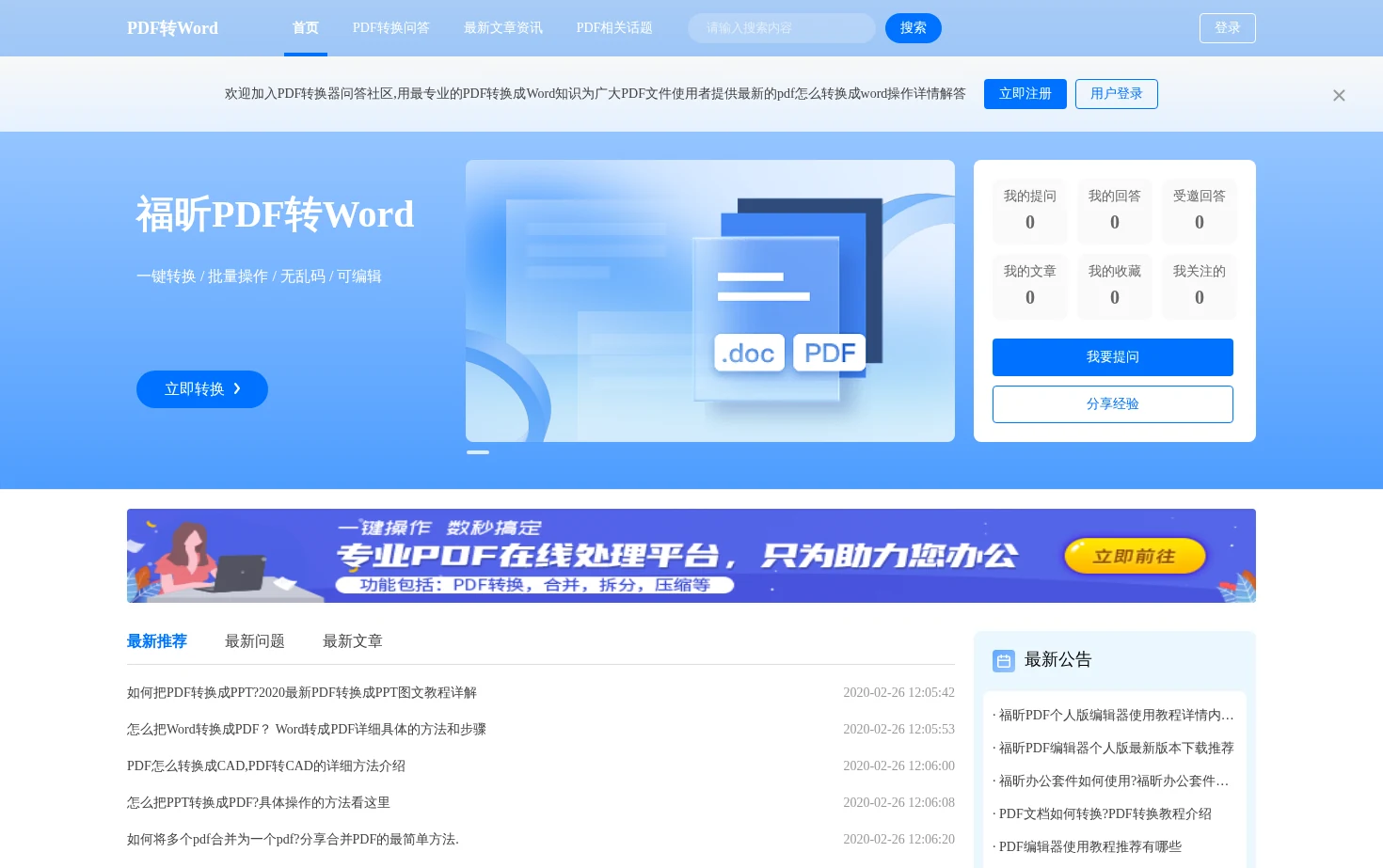The image size is (1383, 868).
Task: Open announcement PDF文档如何转换?PDF转换教程介绍
Action: coord(1103,814)
